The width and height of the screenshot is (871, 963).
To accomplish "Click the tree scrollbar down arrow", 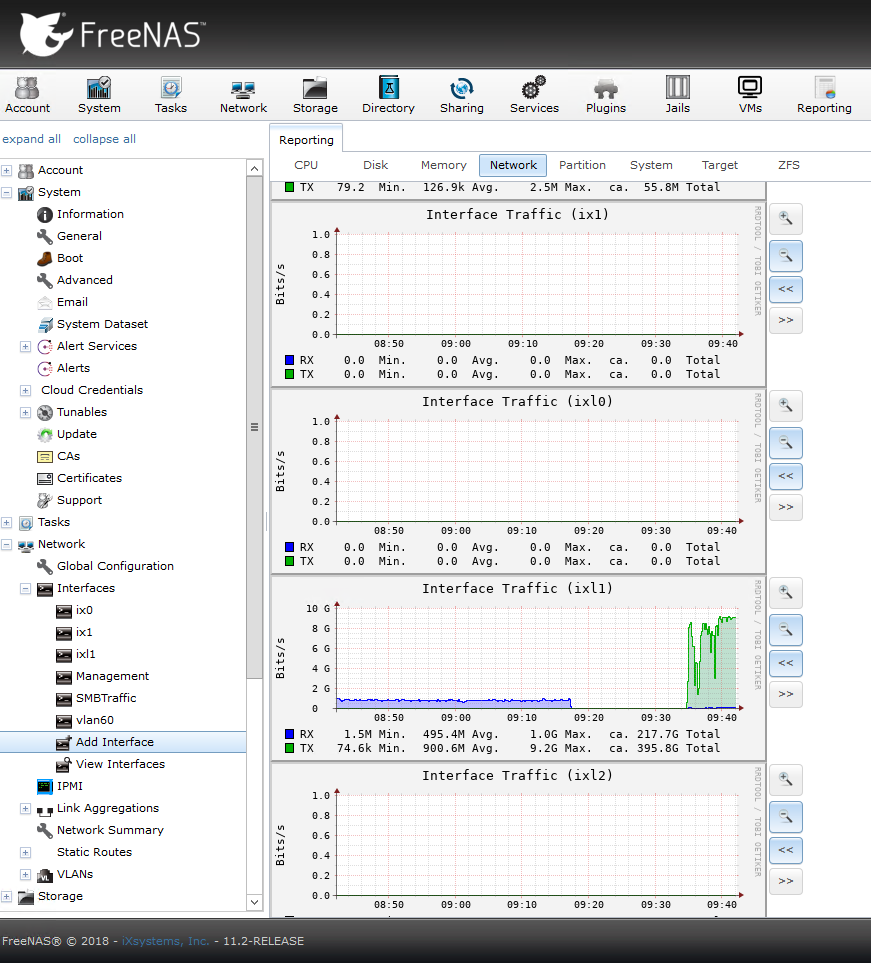I will tap(254, 902).
